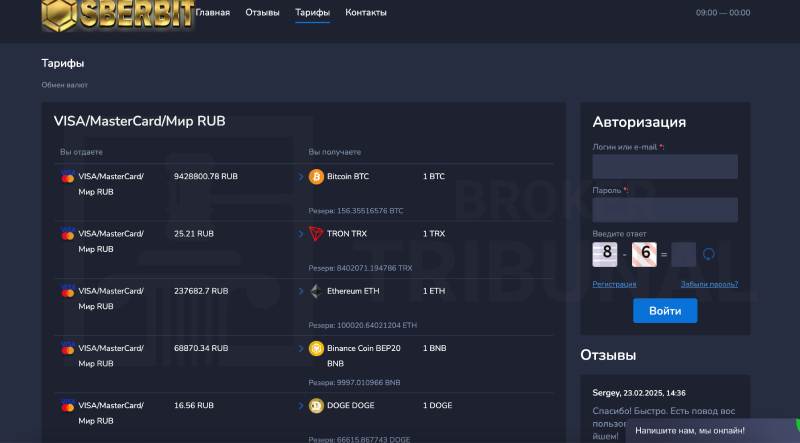Image resolution: width=800 pixels, height=443 pixels.
Task: Click the 16.56 RUB rate
Action: pos(194,405)
